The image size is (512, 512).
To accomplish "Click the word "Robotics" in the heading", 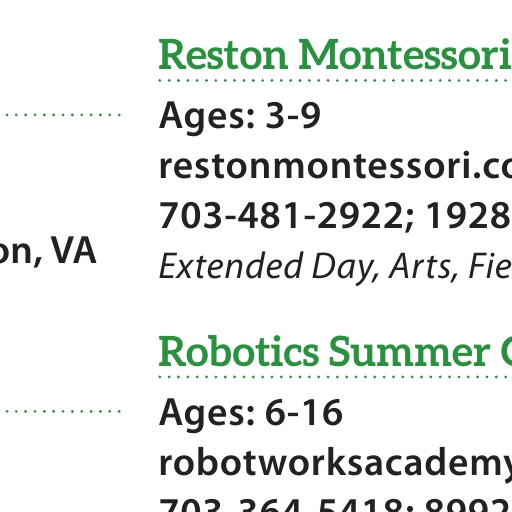I will point(238,351).
